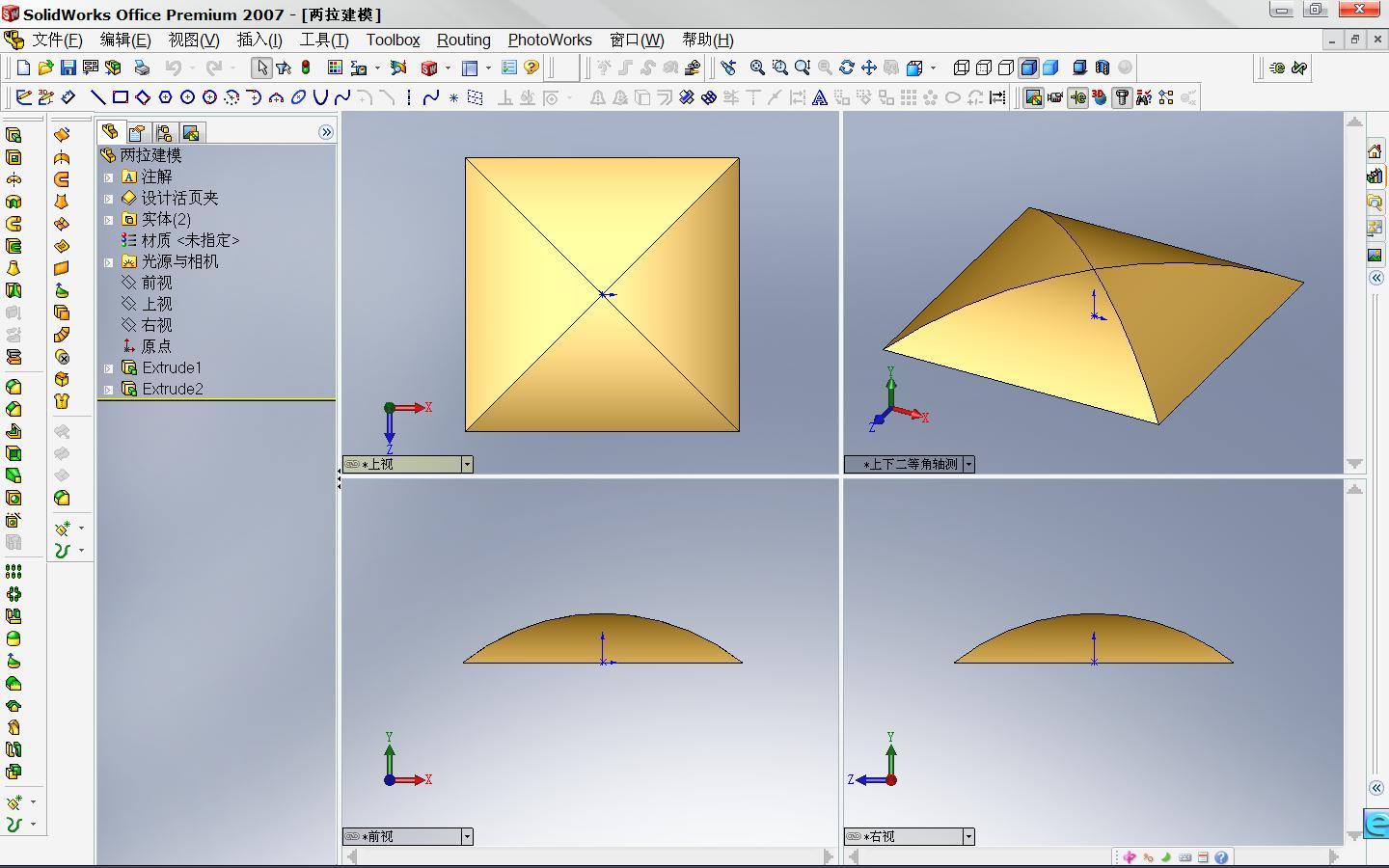Click the New document icon
Image resolution: width=1389 pixels, height=868 pixels.
[x=23, y=68]
